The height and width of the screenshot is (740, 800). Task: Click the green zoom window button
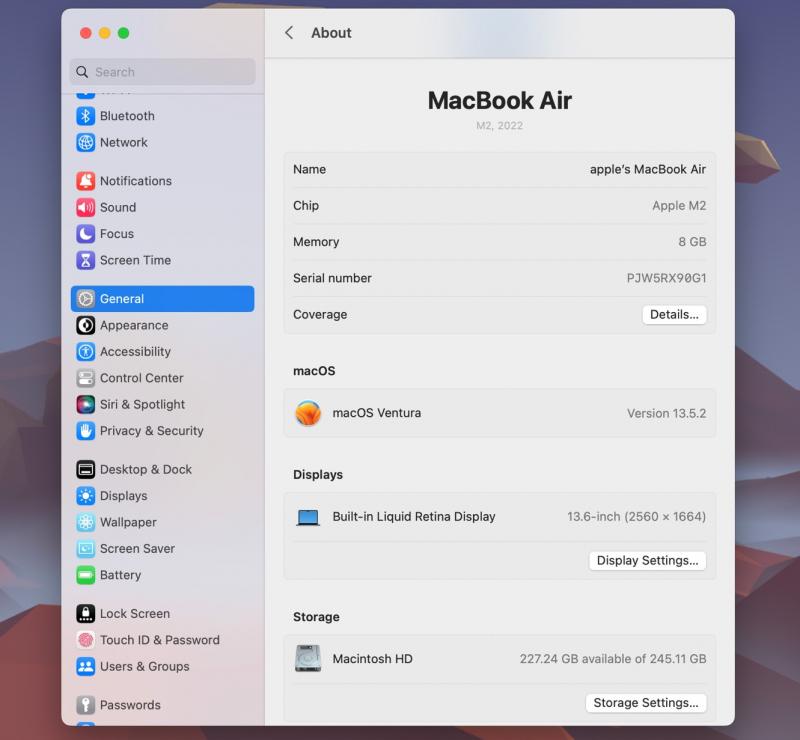point(123,33)
